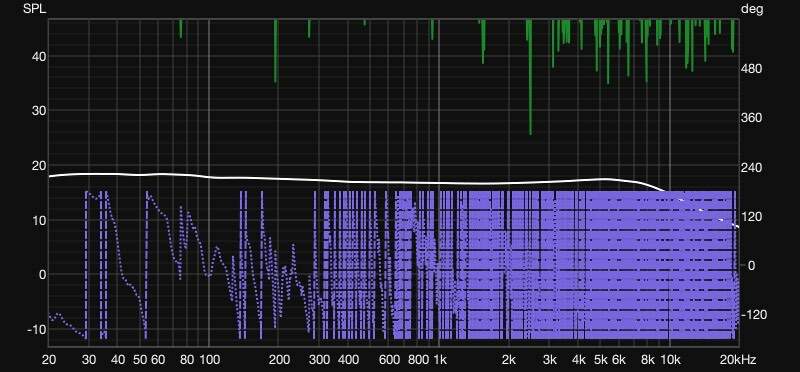
Task: Click the 1k frequency axis label
Action: 439,359
